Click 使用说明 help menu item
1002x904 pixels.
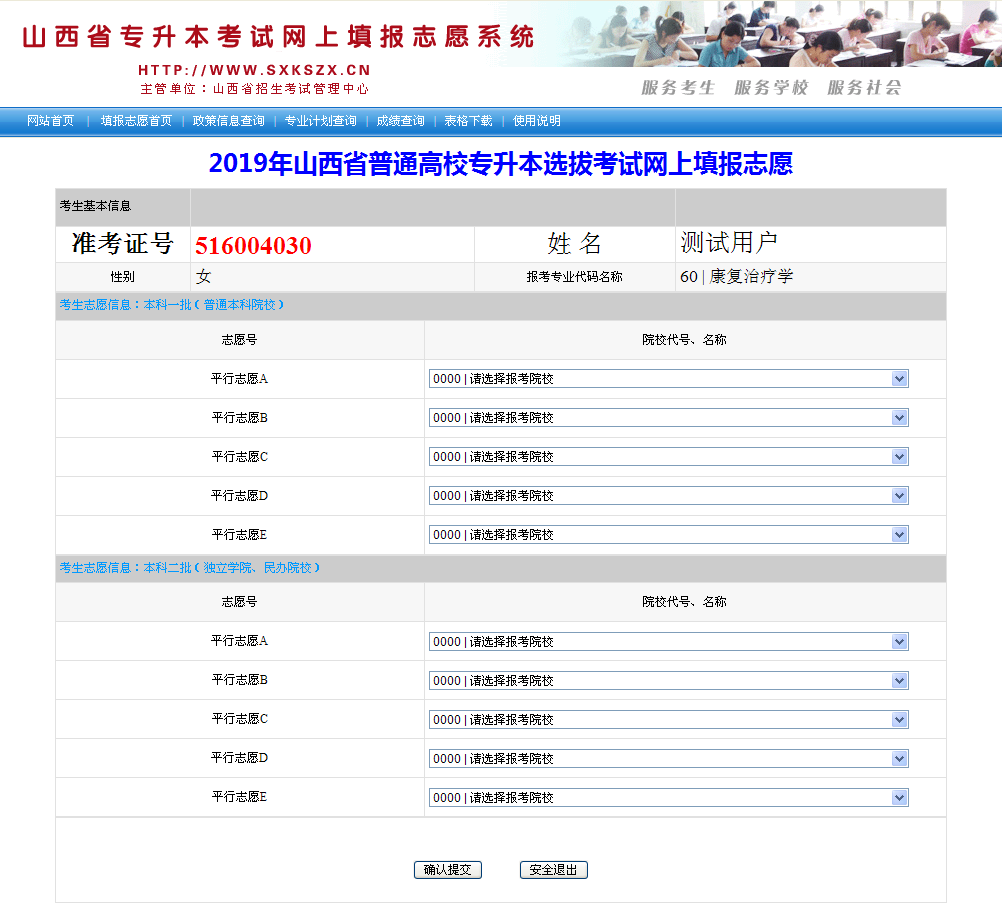(537, 121)
